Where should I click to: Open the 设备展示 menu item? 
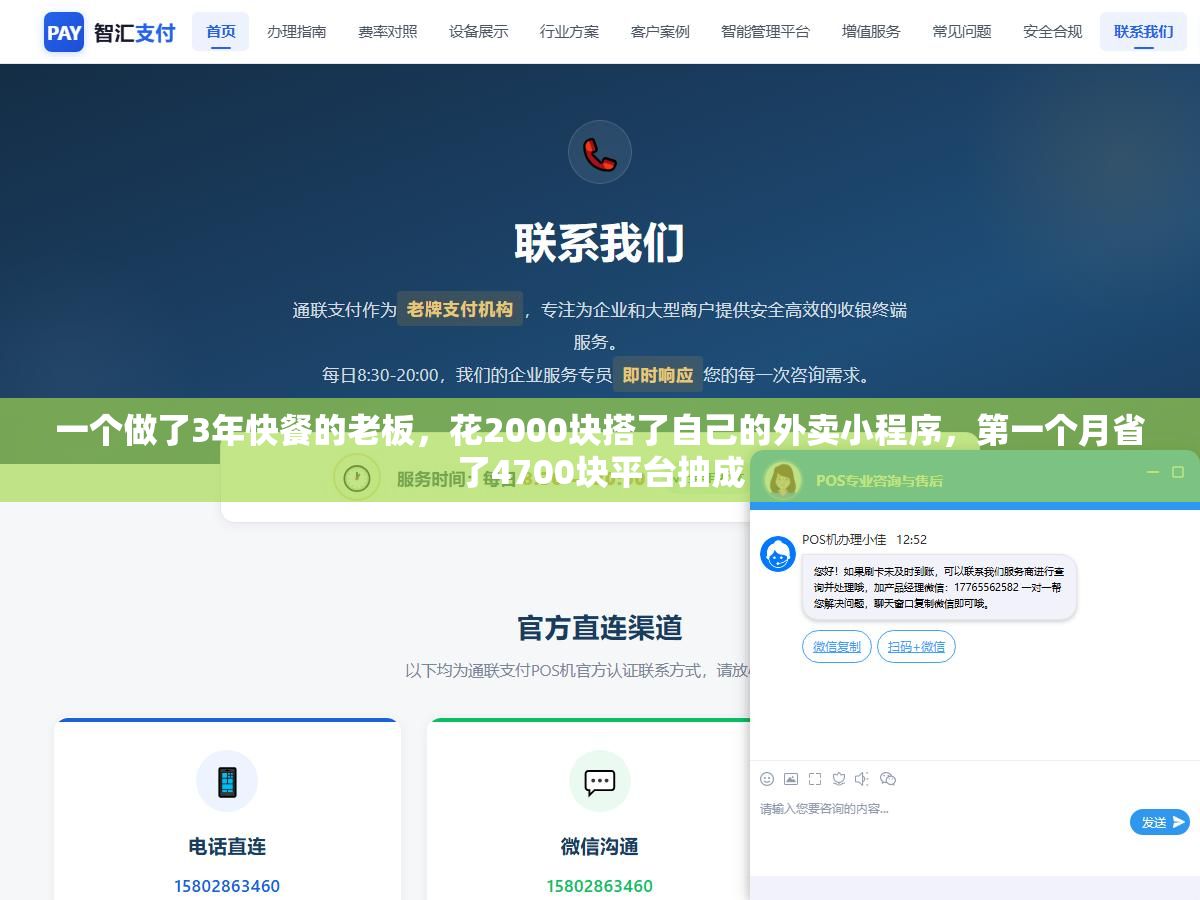pos(479,32)
